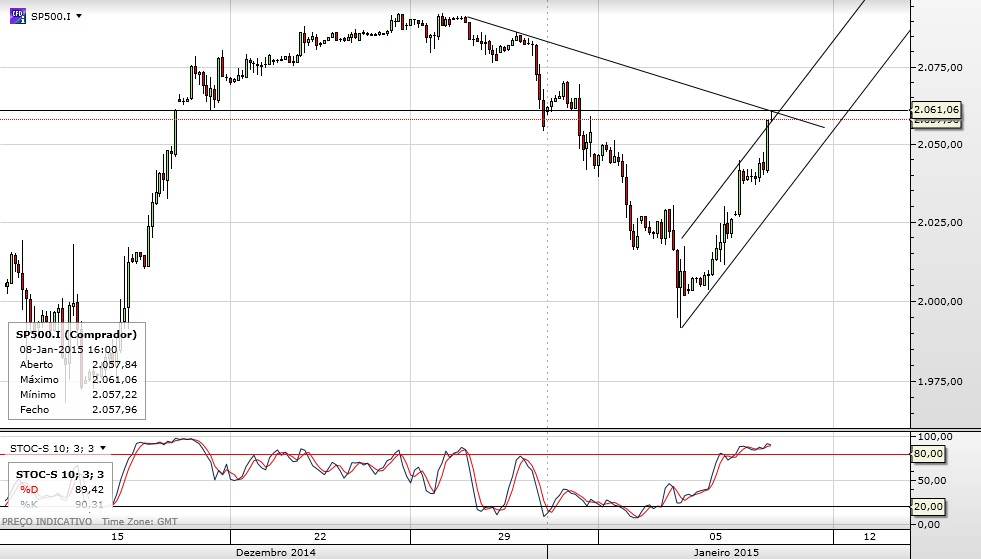Click the CFD instrument icon beside SP500.I
This screenshot has height=559, width=981.
(18, 16)
